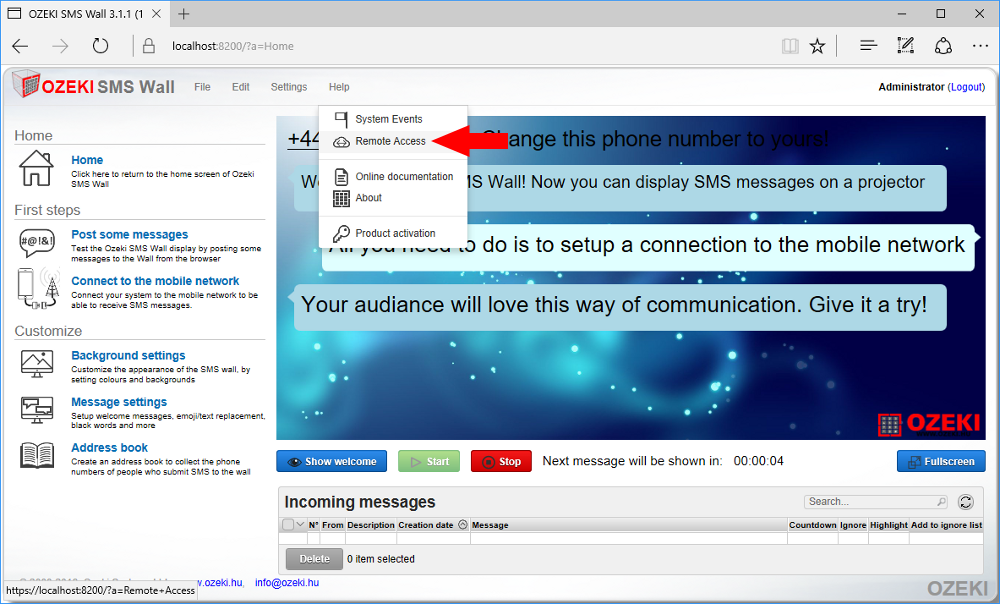Screen dimensions: 1000x604
Task: Click the Show welcome button
Action: pos(332,461)
